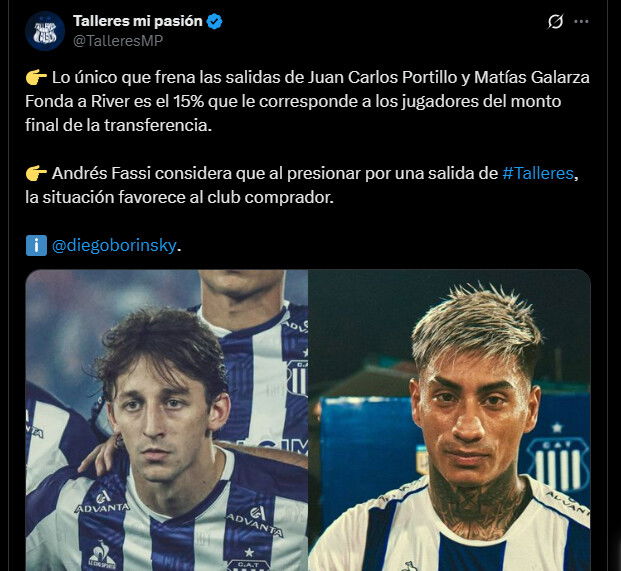Click the Advanta sponsor logo on left jersey

tap(102, 503)
